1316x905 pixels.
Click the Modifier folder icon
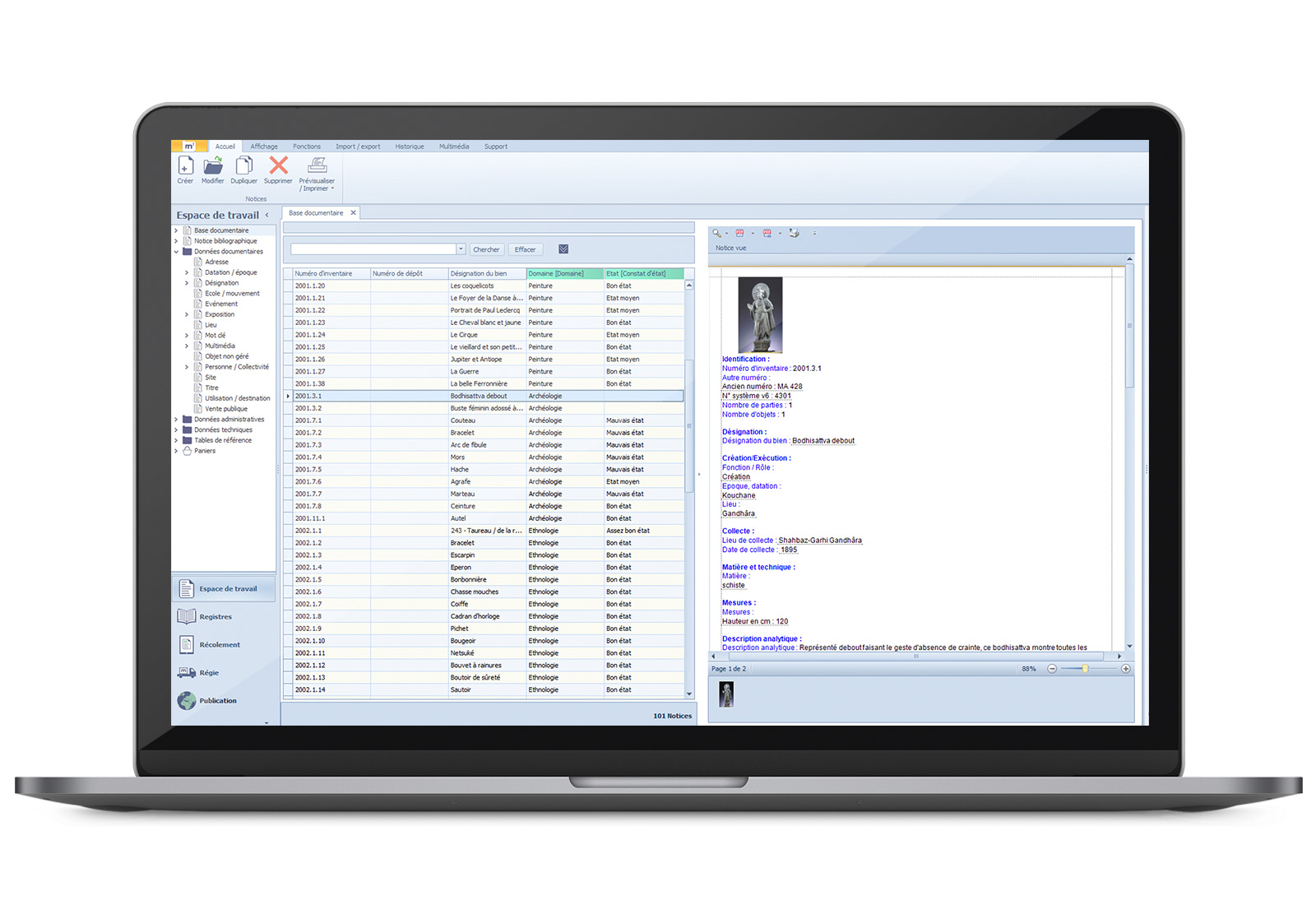pyautogui.click(x=213, y=166)
